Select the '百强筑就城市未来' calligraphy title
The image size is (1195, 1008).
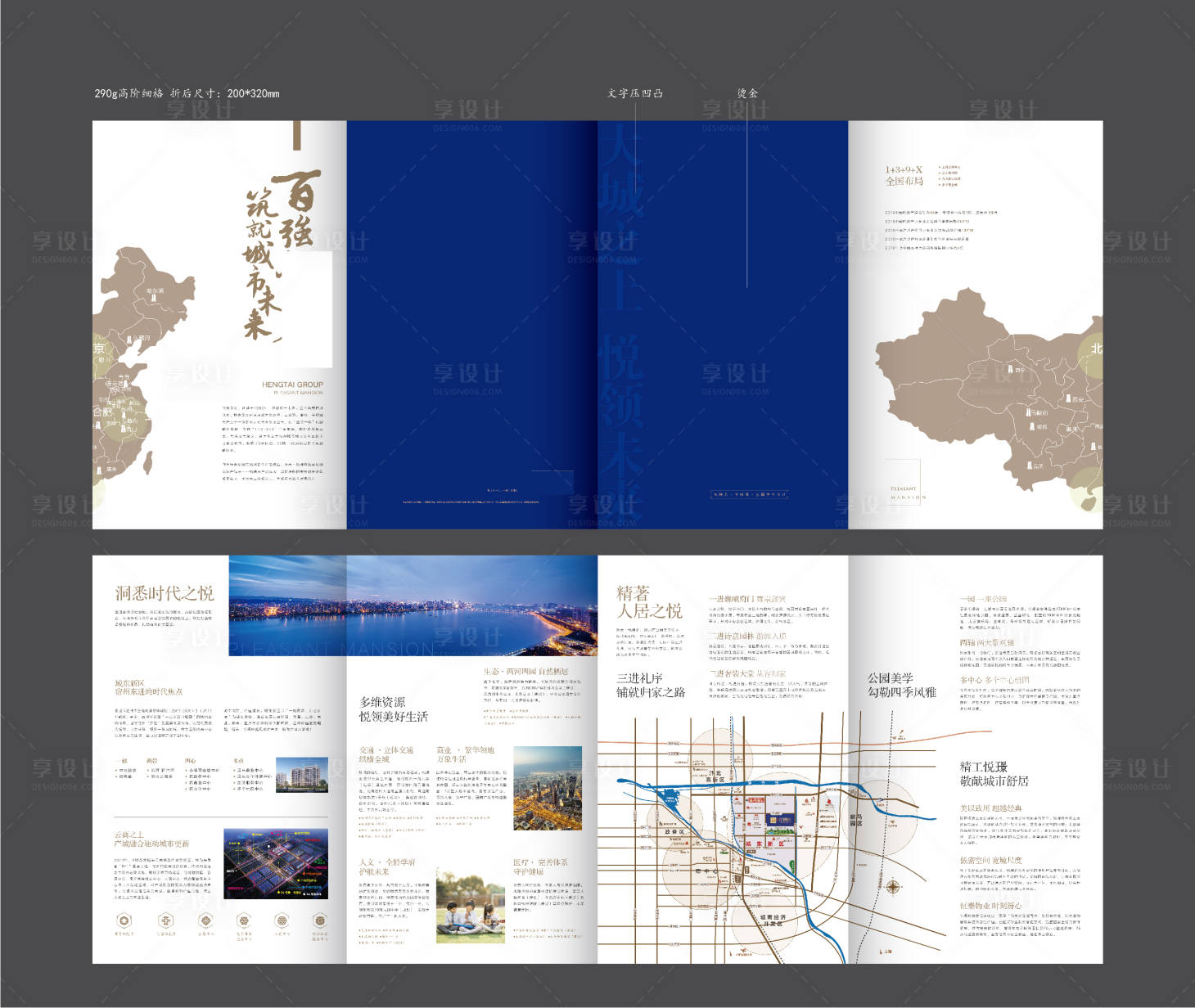tap(282, 254)
